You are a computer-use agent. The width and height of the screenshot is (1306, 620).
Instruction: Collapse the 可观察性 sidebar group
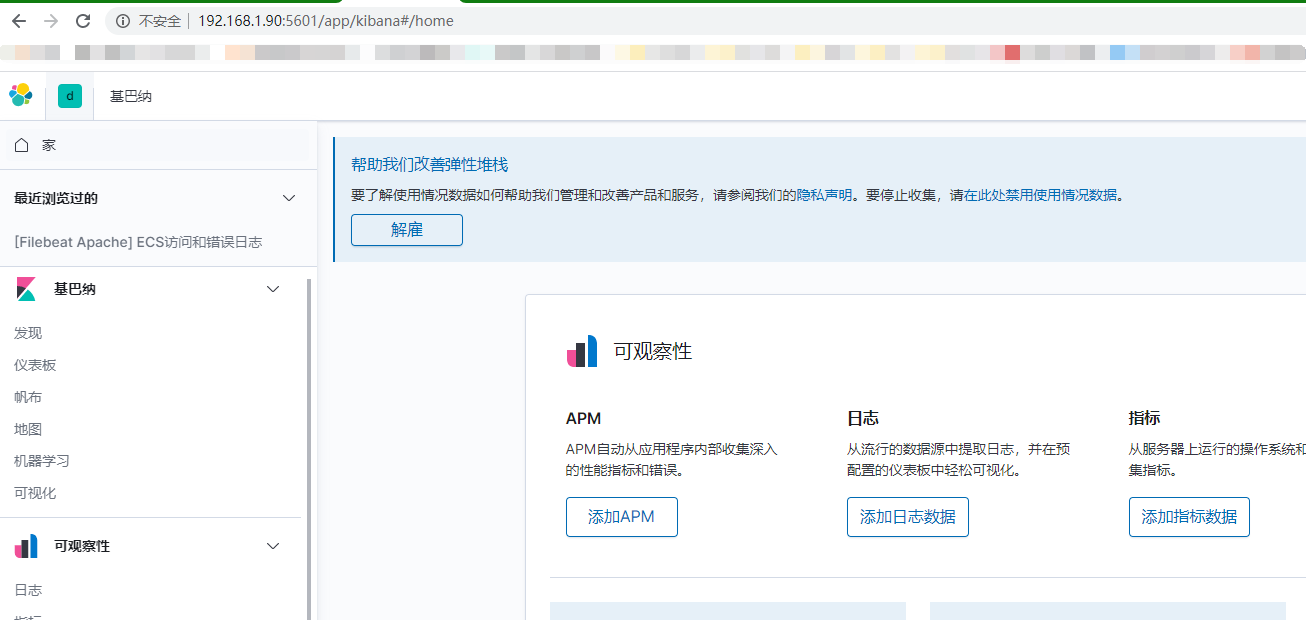pos(273,546)
